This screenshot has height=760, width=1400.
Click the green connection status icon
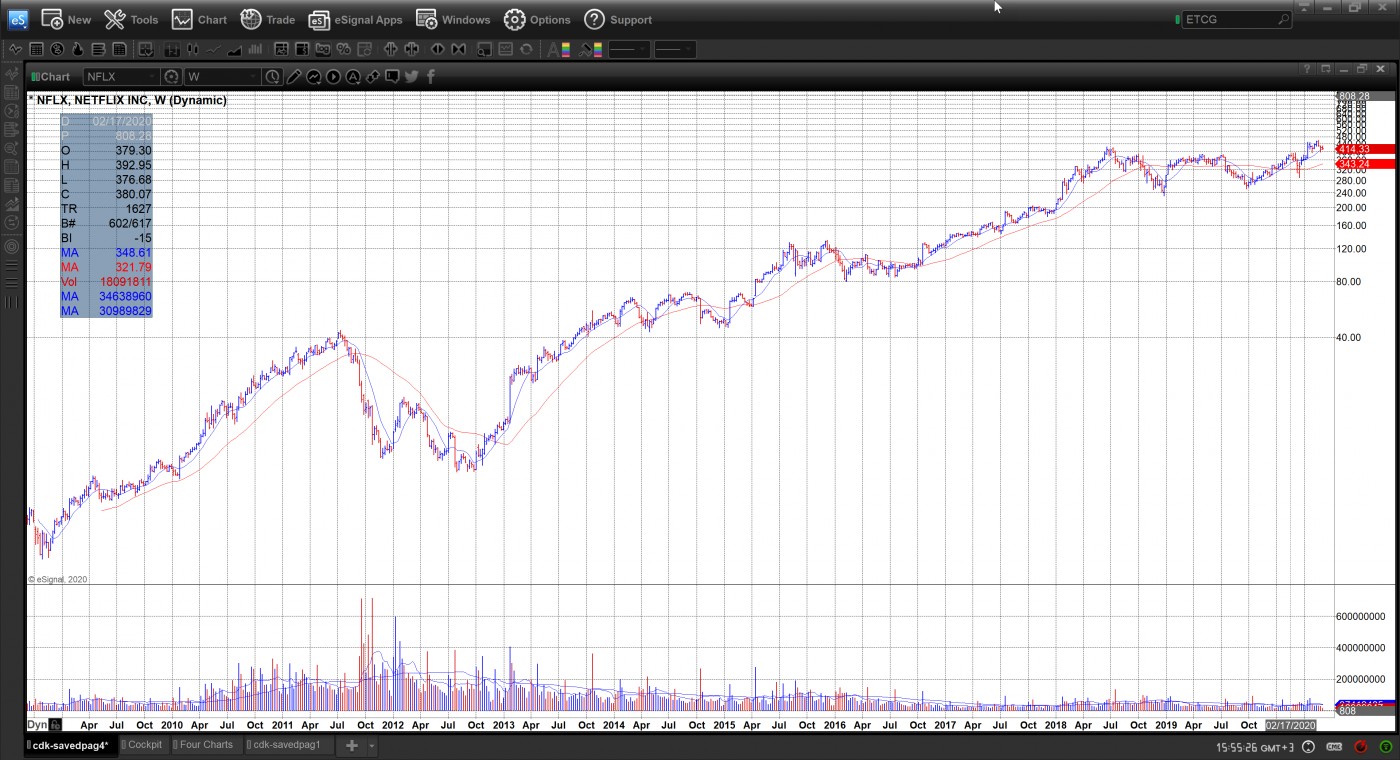pos(1384,747)
